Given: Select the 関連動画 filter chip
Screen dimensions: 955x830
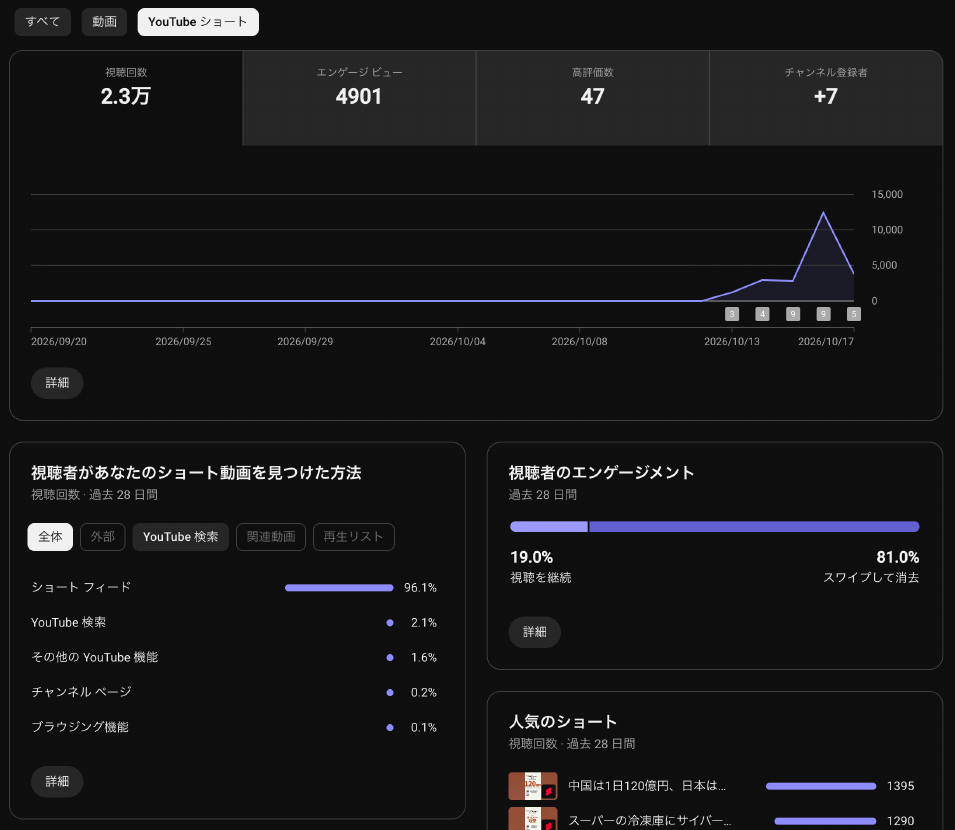Looking at the screenshot, I should [x=271, y=537].
